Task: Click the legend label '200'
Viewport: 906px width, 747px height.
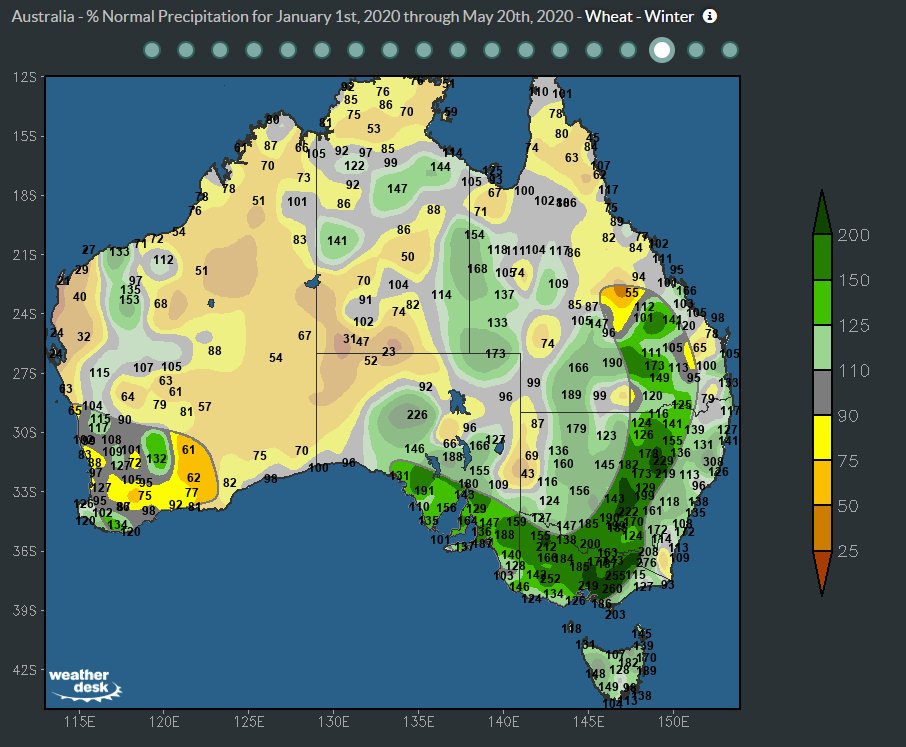Action: [853, 235]
